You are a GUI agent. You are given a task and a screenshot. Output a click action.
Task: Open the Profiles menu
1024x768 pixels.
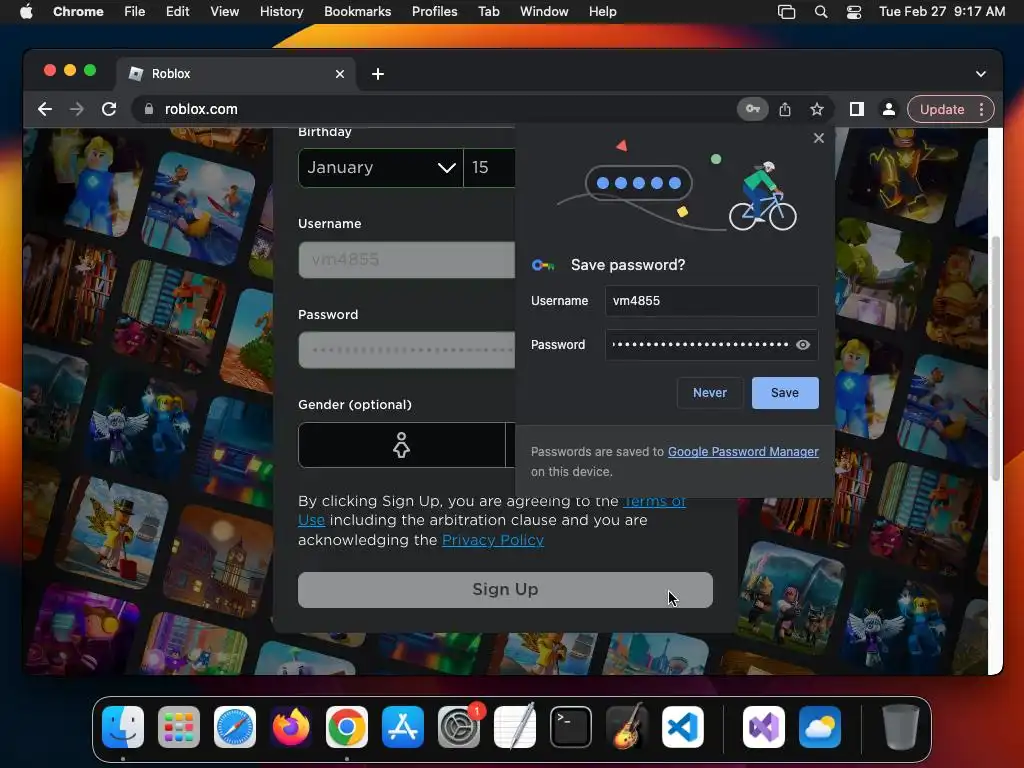click(434, 12)
